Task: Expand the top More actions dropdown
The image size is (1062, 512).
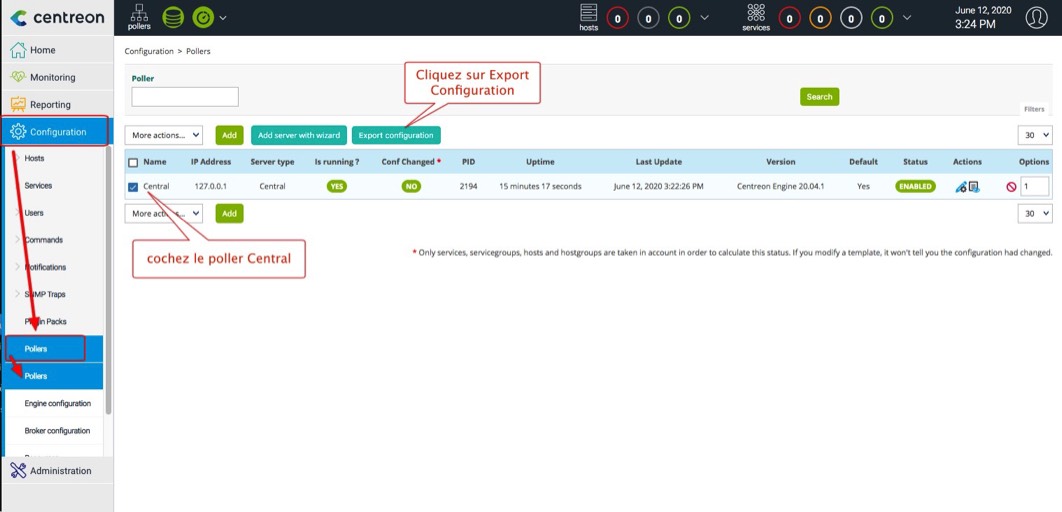Action: tap(164, 135)
